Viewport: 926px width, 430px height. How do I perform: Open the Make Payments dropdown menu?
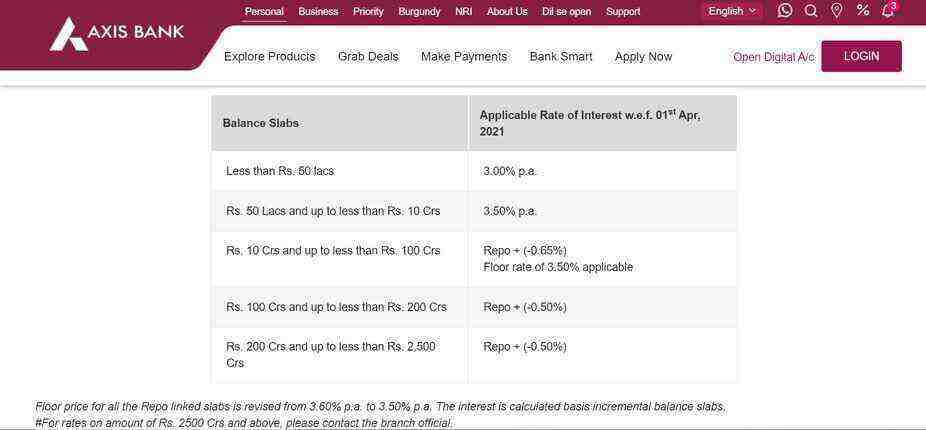click(464, 56)
